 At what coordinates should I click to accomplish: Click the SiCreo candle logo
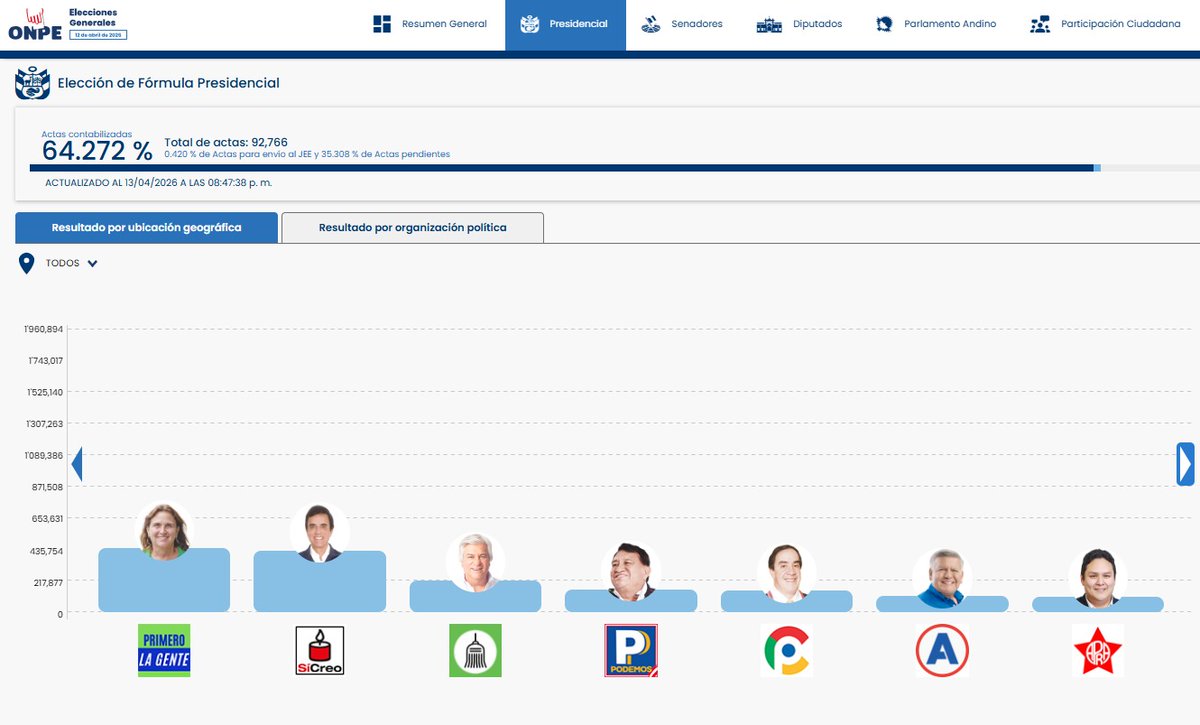[320, 650]
